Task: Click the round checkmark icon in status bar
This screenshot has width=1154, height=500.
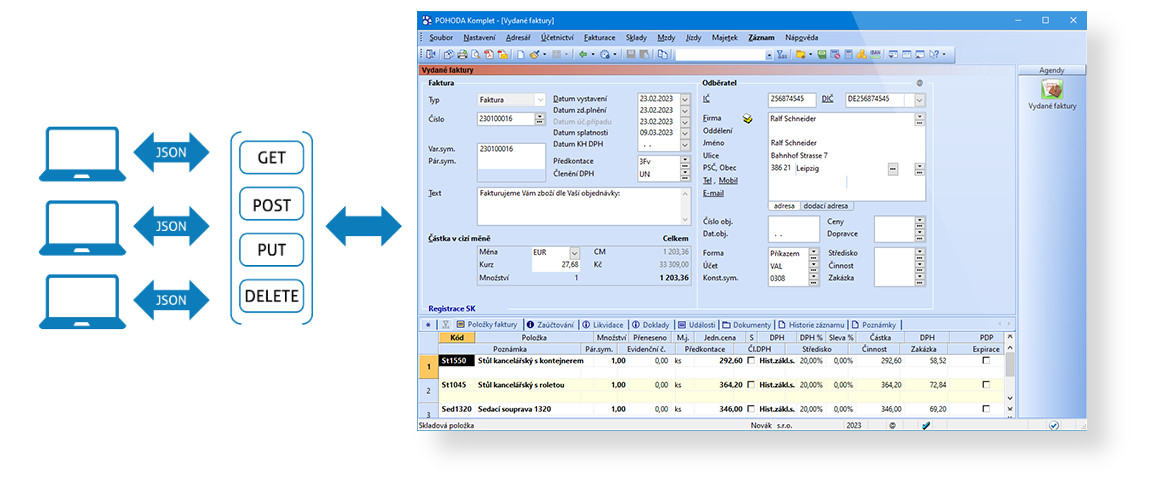Action: [x=1054, y=426]
